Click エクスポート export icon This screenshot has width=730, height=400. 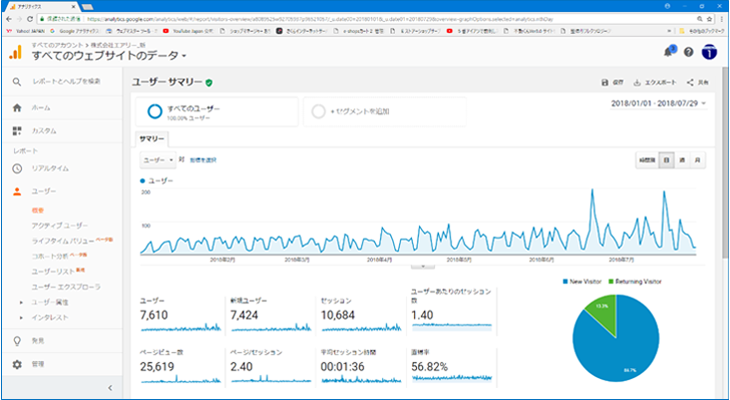point(637,82)
